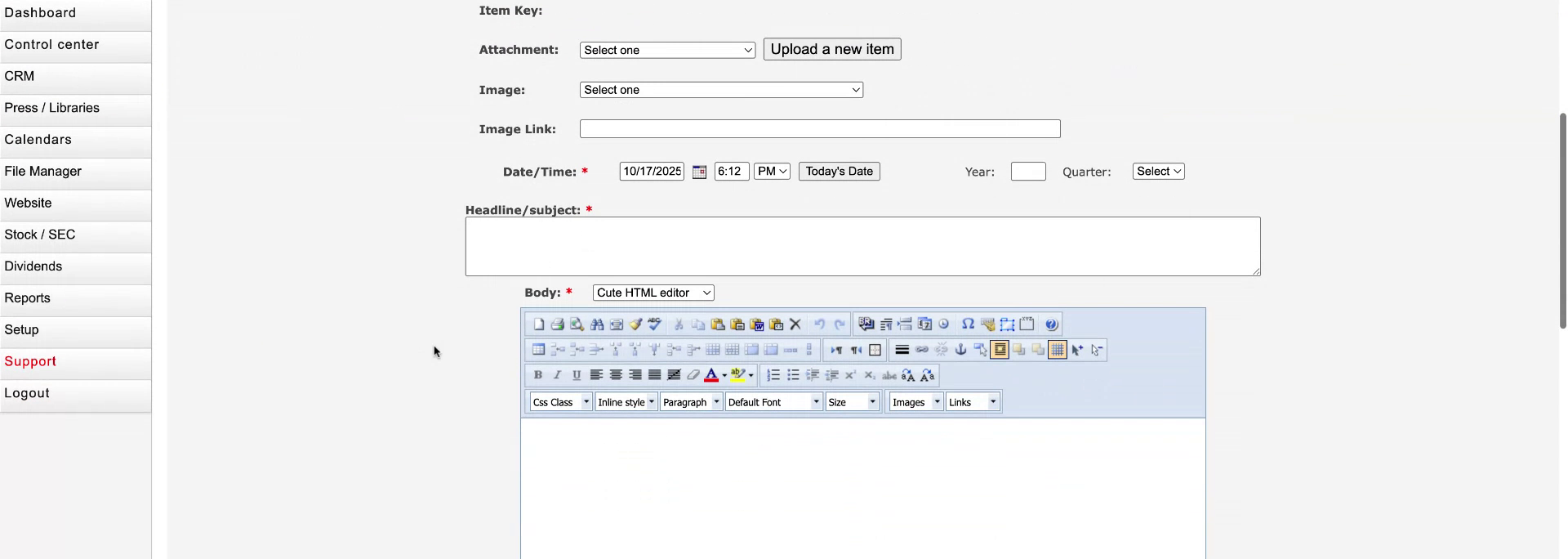The height and width of the screenshot is (559, 1568).
Task: Open the Css Class dropdown
Action: pos(561,402)
